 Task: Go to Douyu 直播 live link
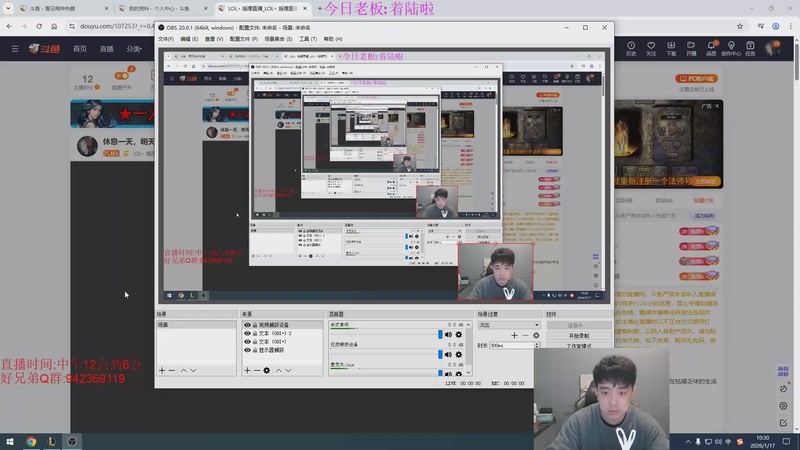click(107, 48)
